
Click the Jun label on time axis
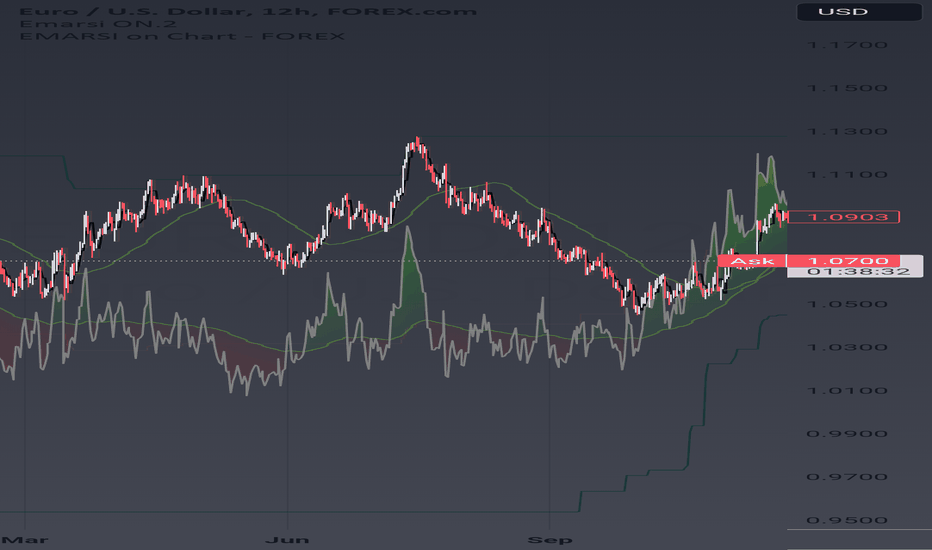tap(287, 540)
